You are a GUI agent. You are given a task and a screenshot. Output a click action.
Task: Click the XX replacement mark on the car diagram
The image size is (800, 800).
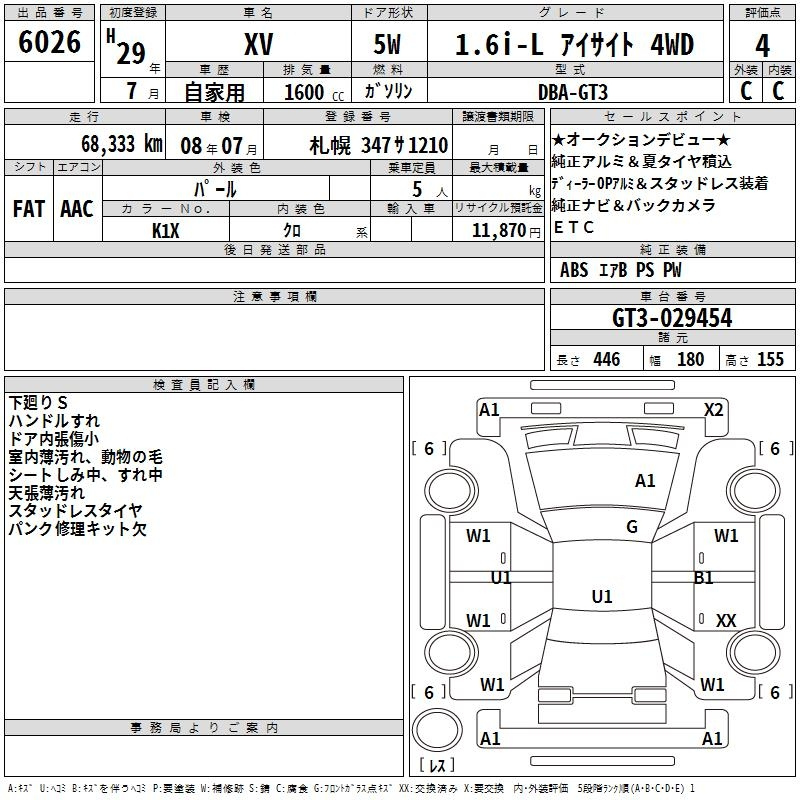726,621
